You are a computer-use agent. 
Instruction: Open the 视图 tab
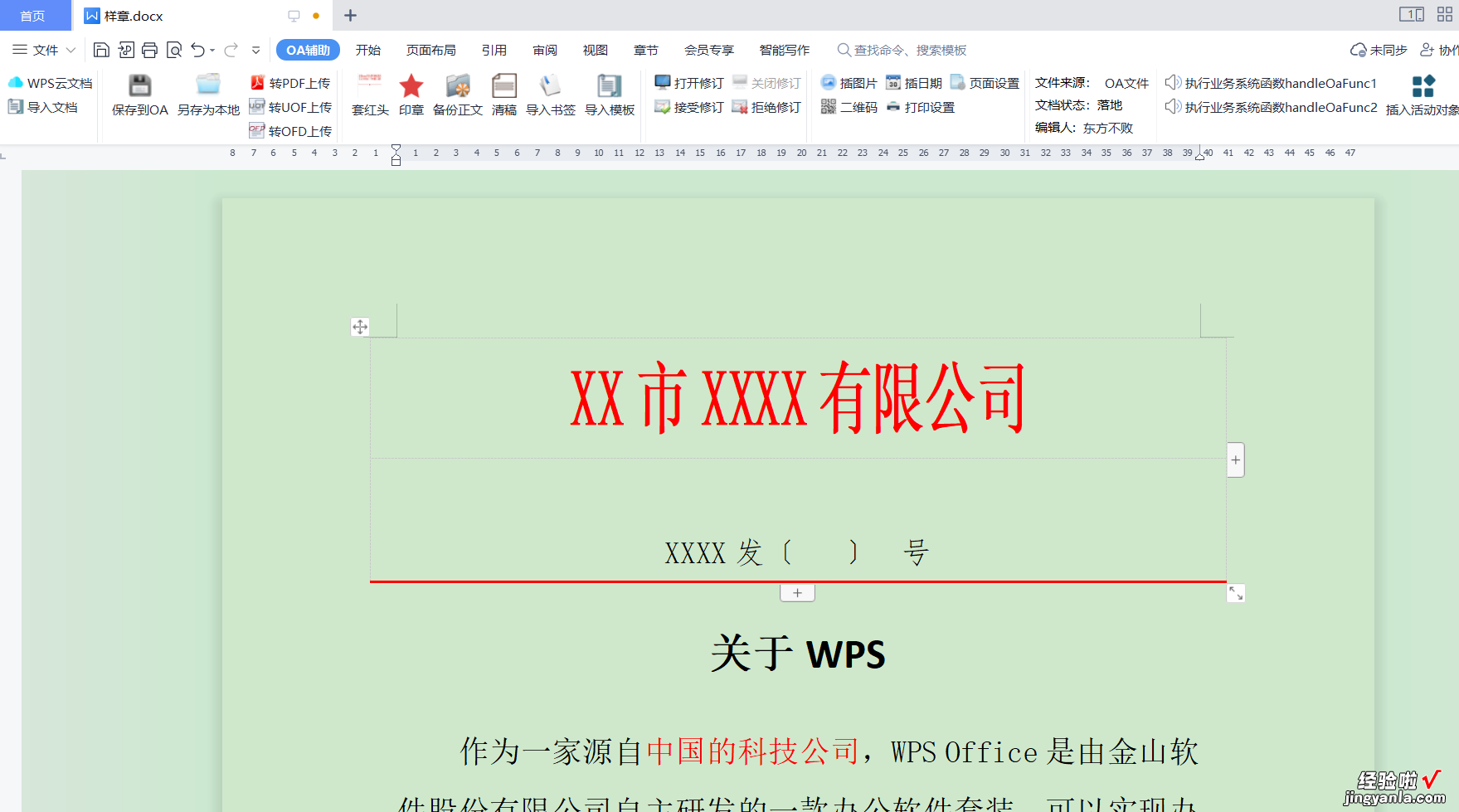pyautogui.click(x=596, y=50)
